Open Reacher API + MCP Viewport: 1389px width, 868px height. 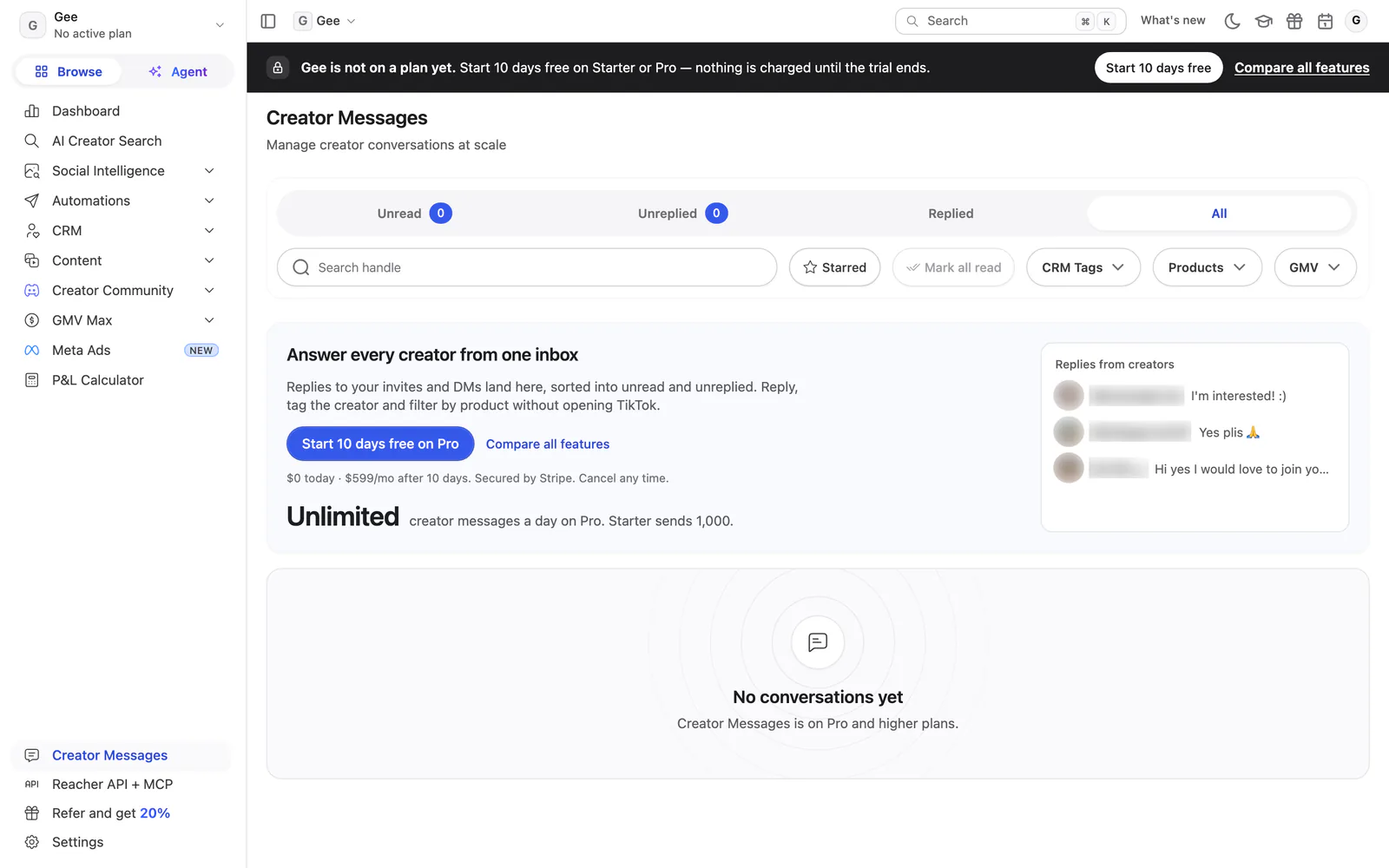coord(122,784)
